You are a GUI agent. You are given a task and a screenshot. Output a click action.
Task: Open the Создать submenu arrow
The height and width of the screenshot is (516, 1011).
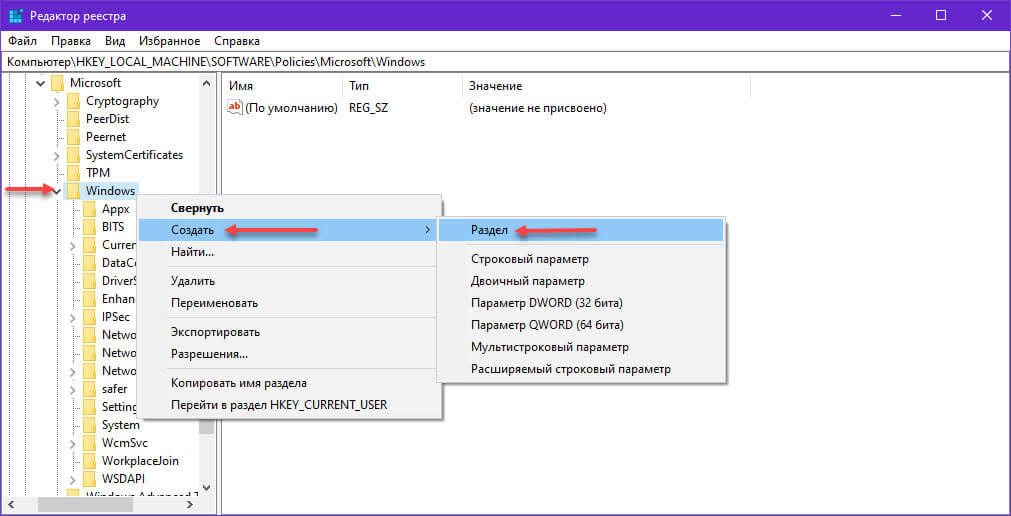[427, 230]
